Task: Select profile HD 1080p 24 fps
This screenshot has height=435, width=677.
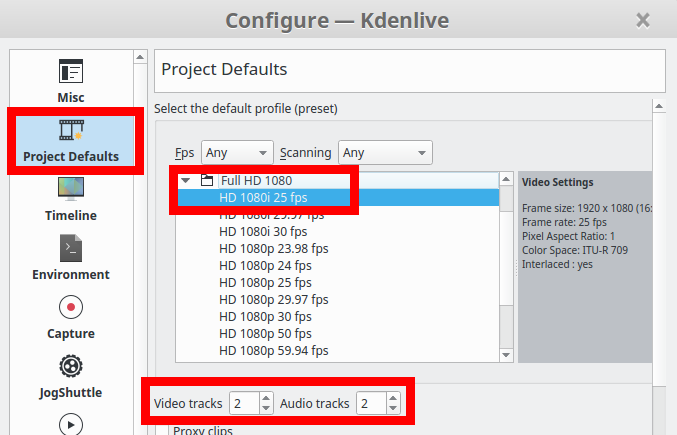Action: (x=265, y=265)
